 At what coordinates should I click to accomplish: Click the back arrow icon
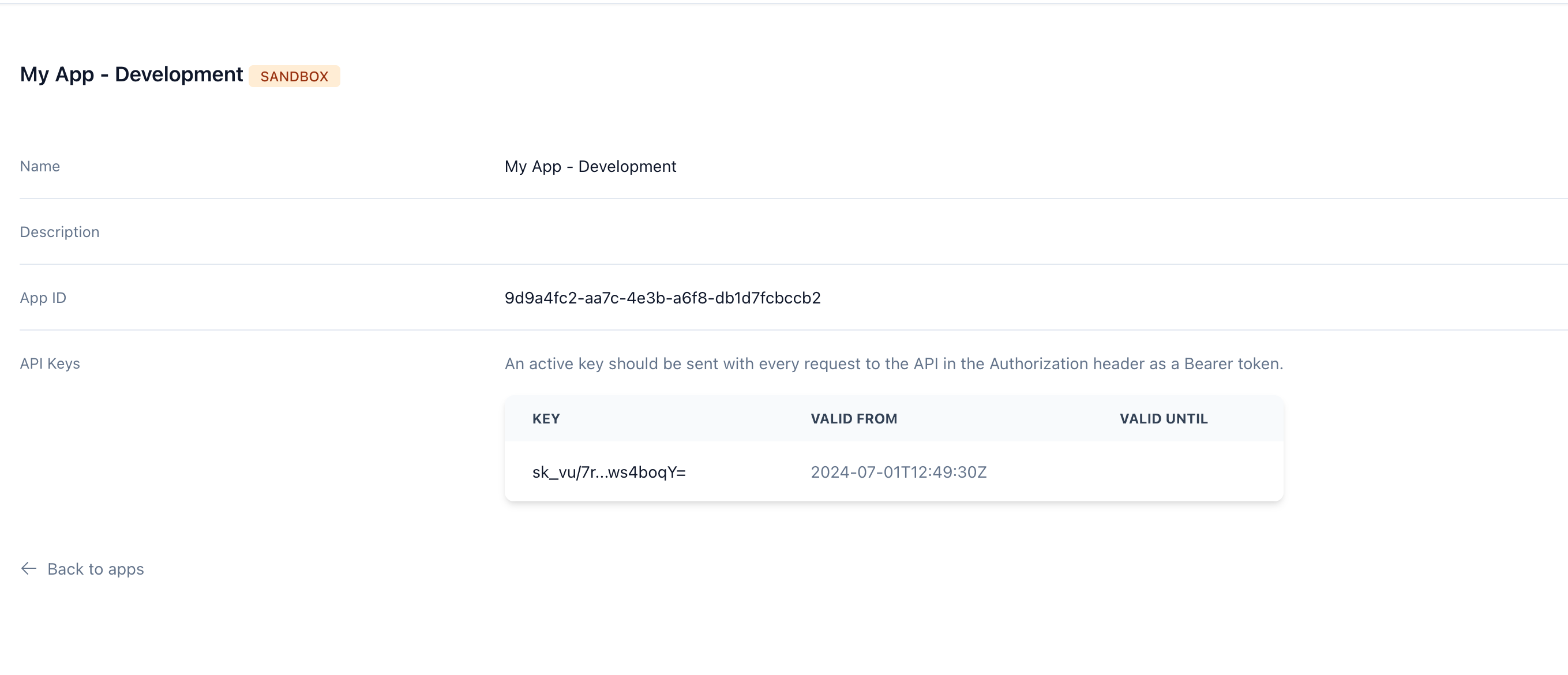tap(29, 568)
